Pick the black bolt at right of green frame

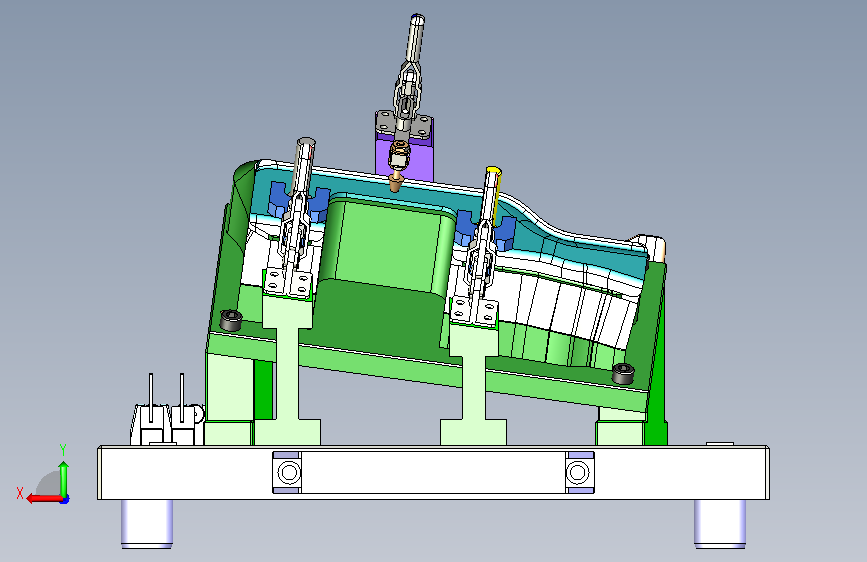[x=623, y=374]
